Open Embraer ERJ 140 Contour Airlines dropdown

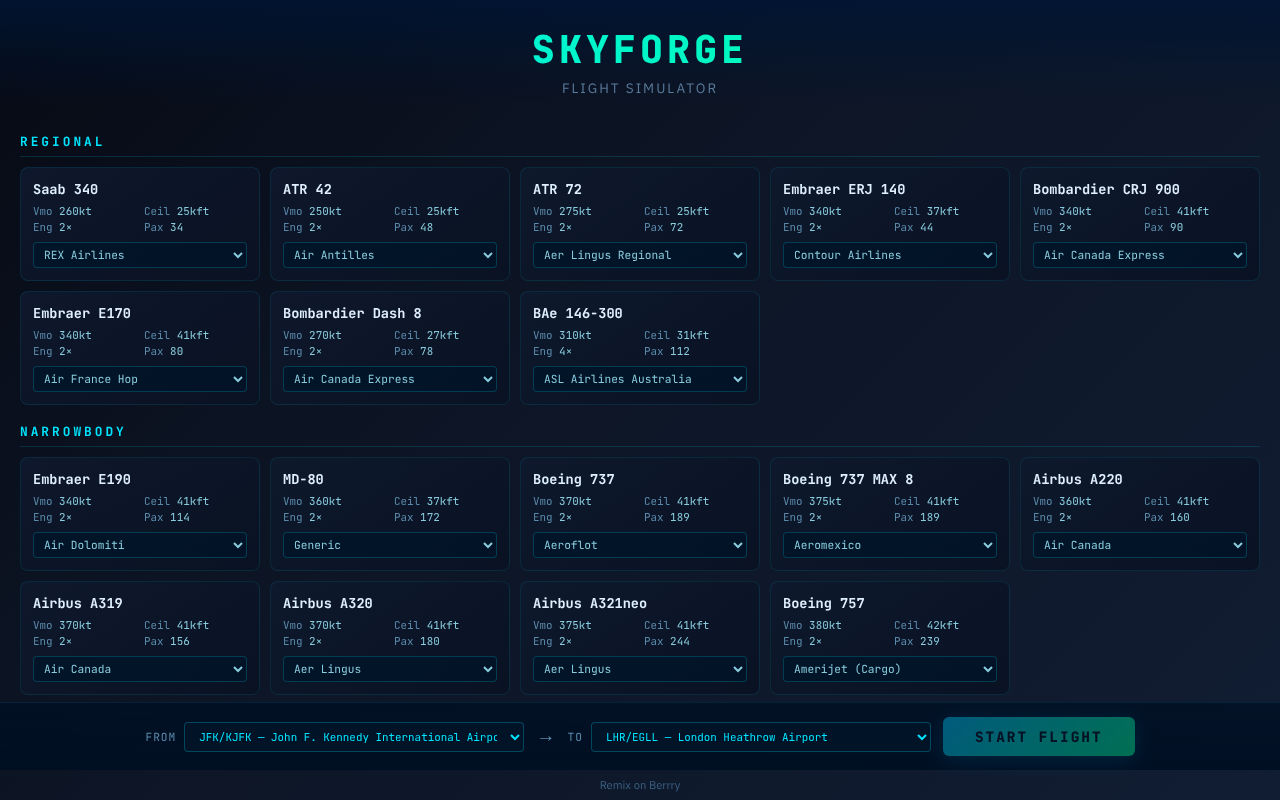(x=890, y=255)
